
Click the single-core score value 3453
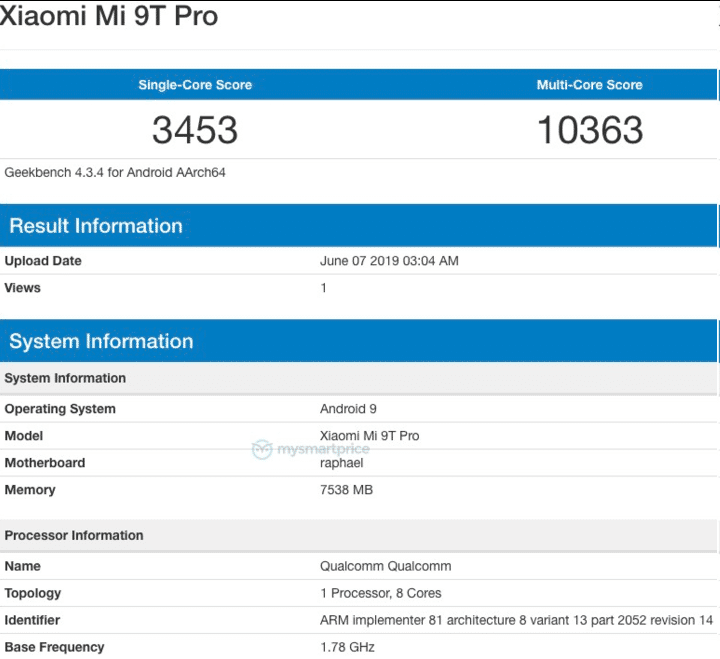click(x=195, y=130)
